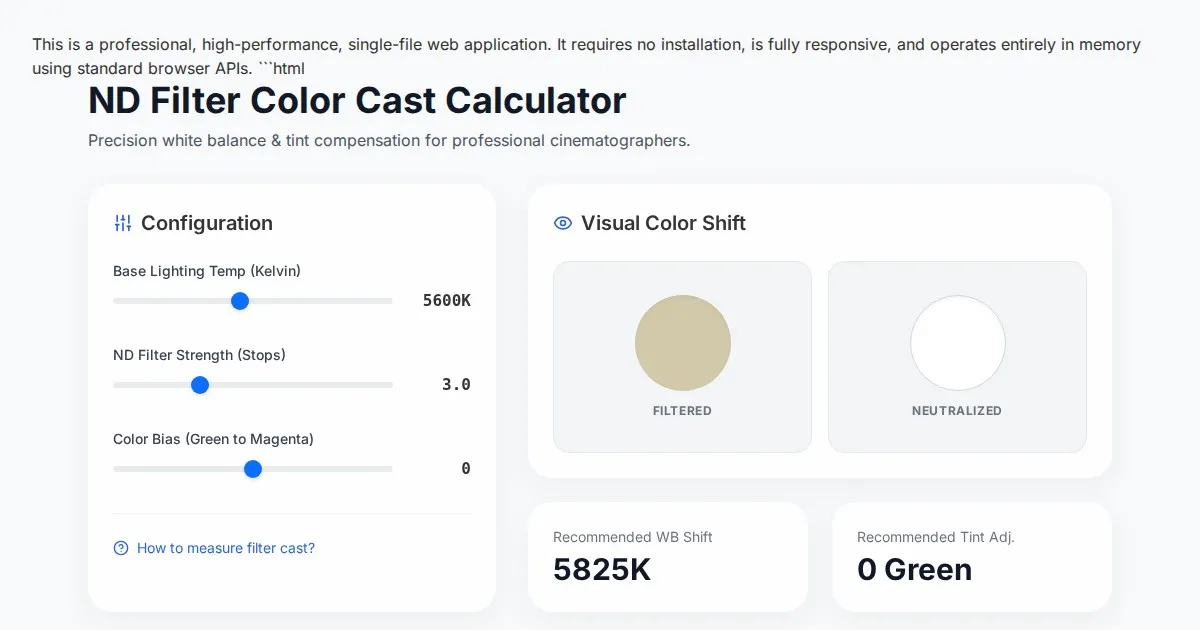Click the ND Filter Strength slider handle
1200x630 pixels.
[200, 385]
